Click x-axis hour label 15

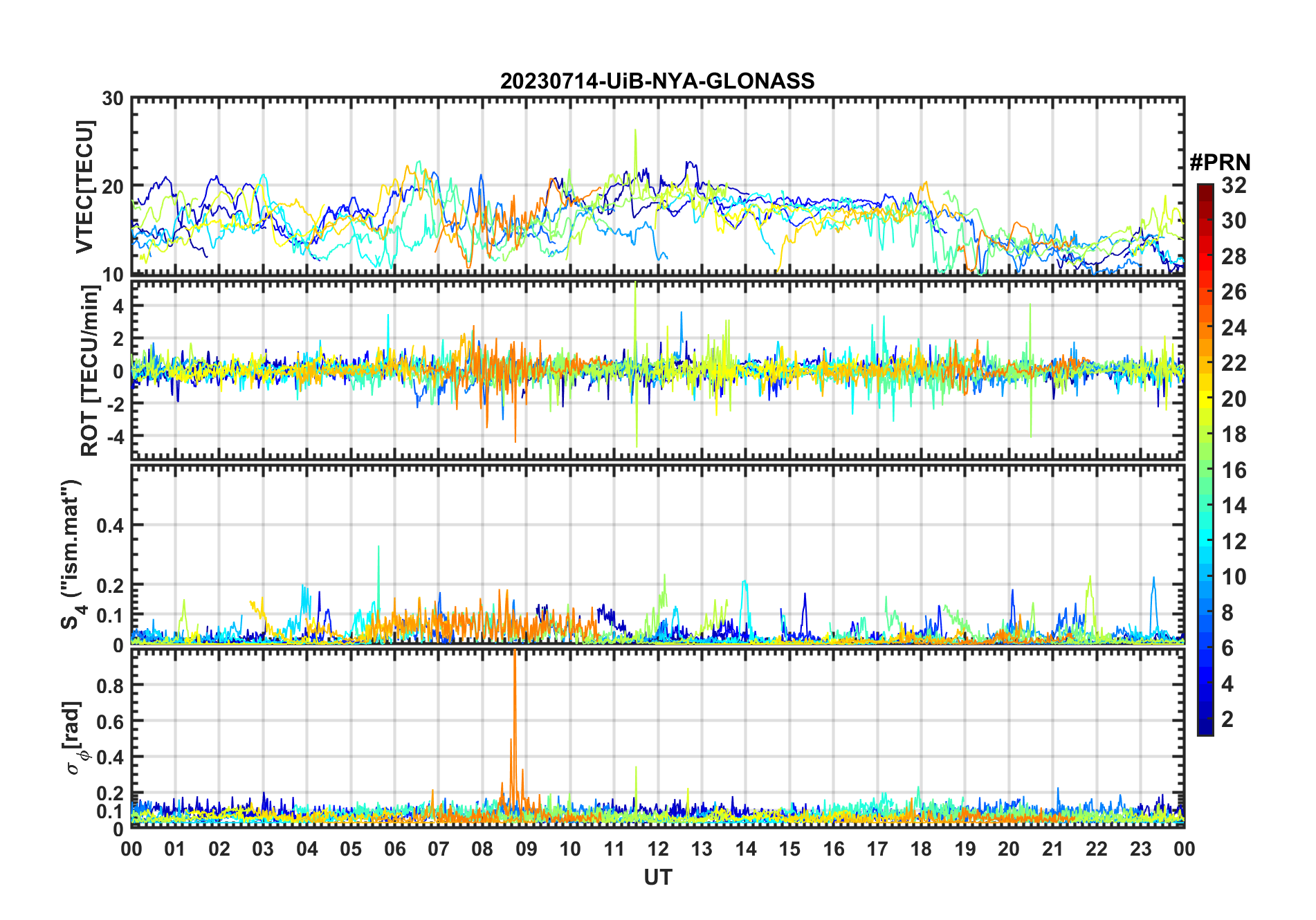[x=789, y=849]
